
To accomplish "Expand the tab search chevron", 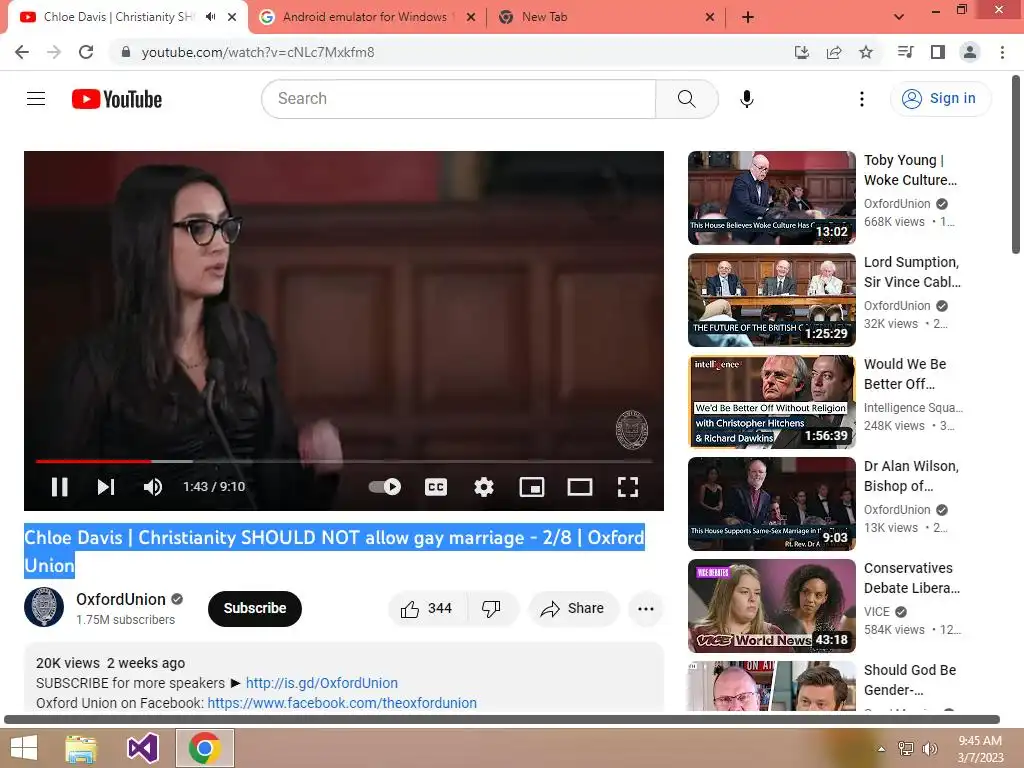I will pos(899,17).
